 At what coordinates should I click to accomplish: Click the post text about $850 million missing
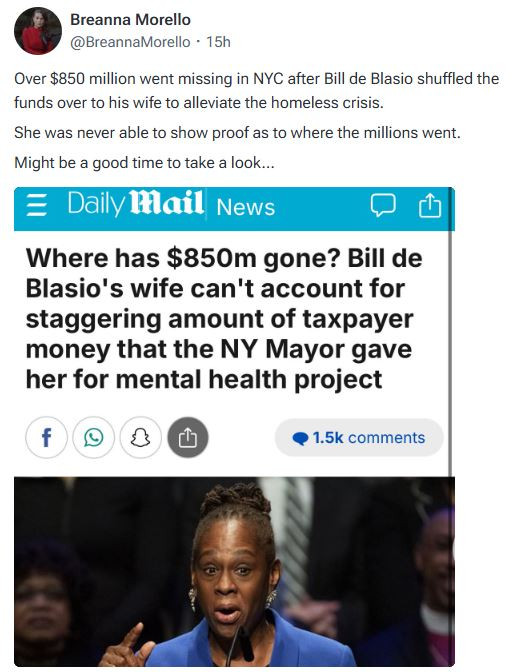point(256,91)
